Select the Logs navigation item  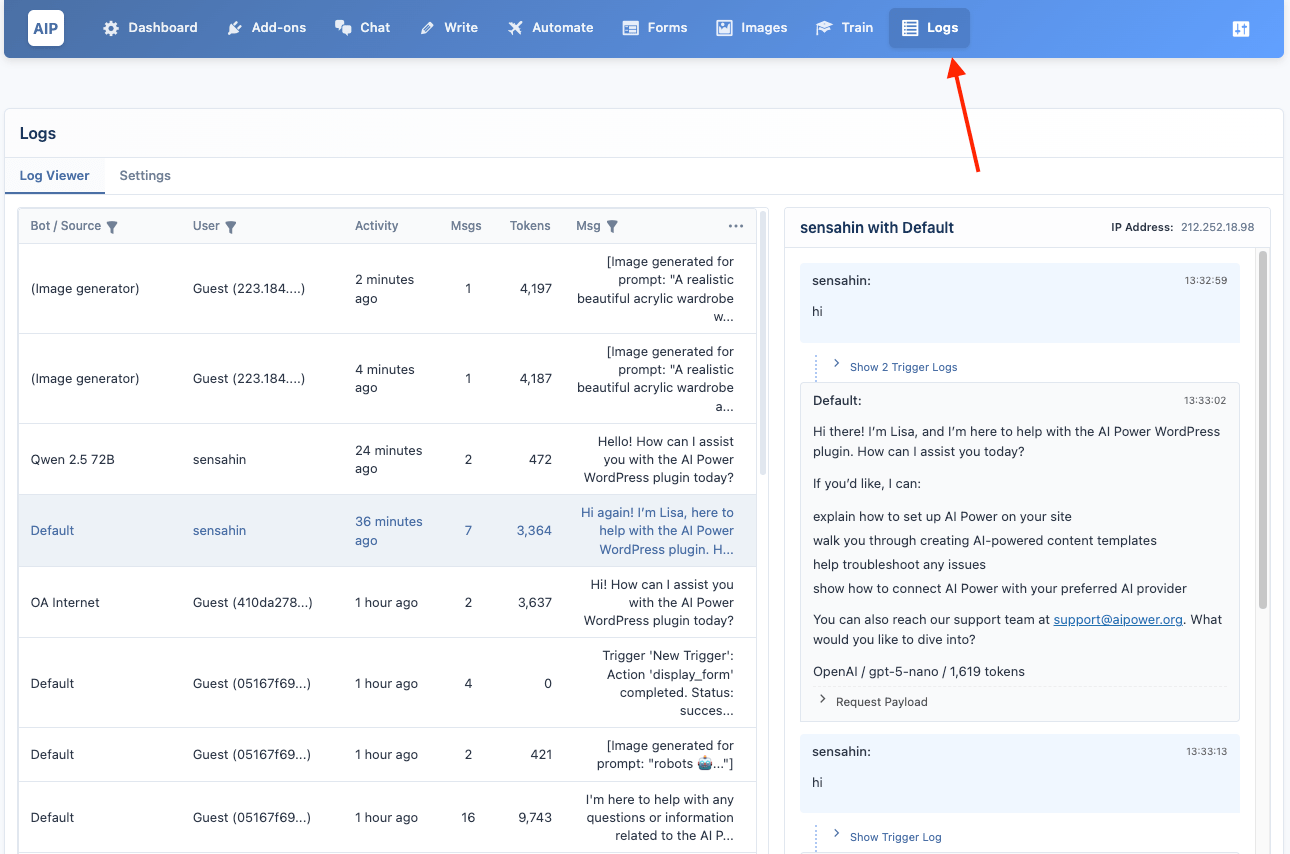pyautogui.click(x=929, y=28)
